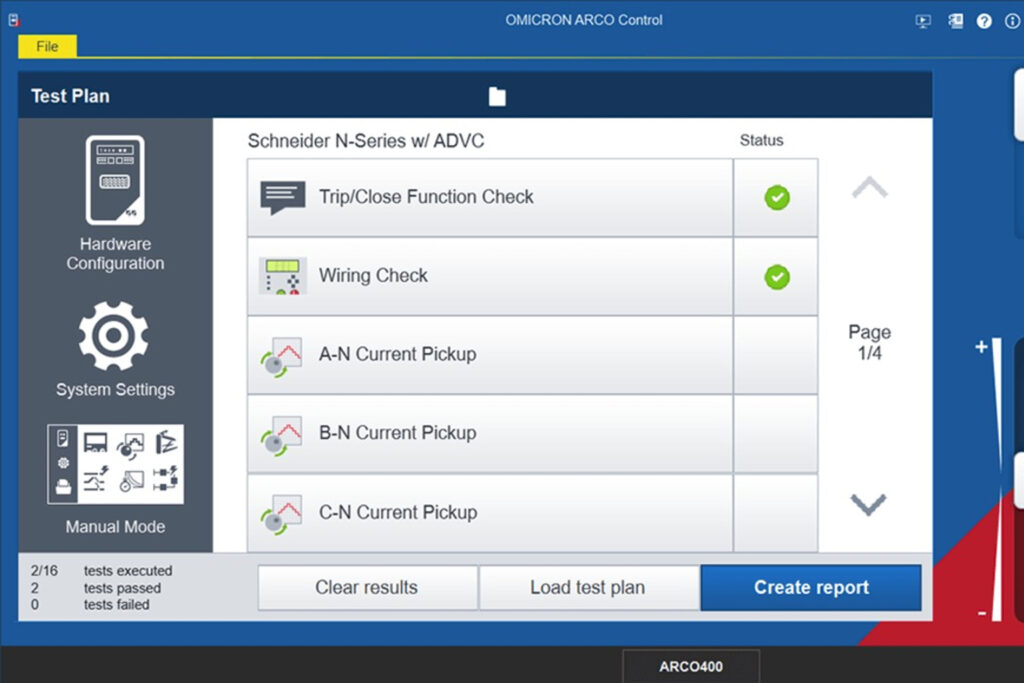Open the info (i) icon in title bar
The width and height of the screenshot is (1024, 683).
click(x=1012, y=22)
